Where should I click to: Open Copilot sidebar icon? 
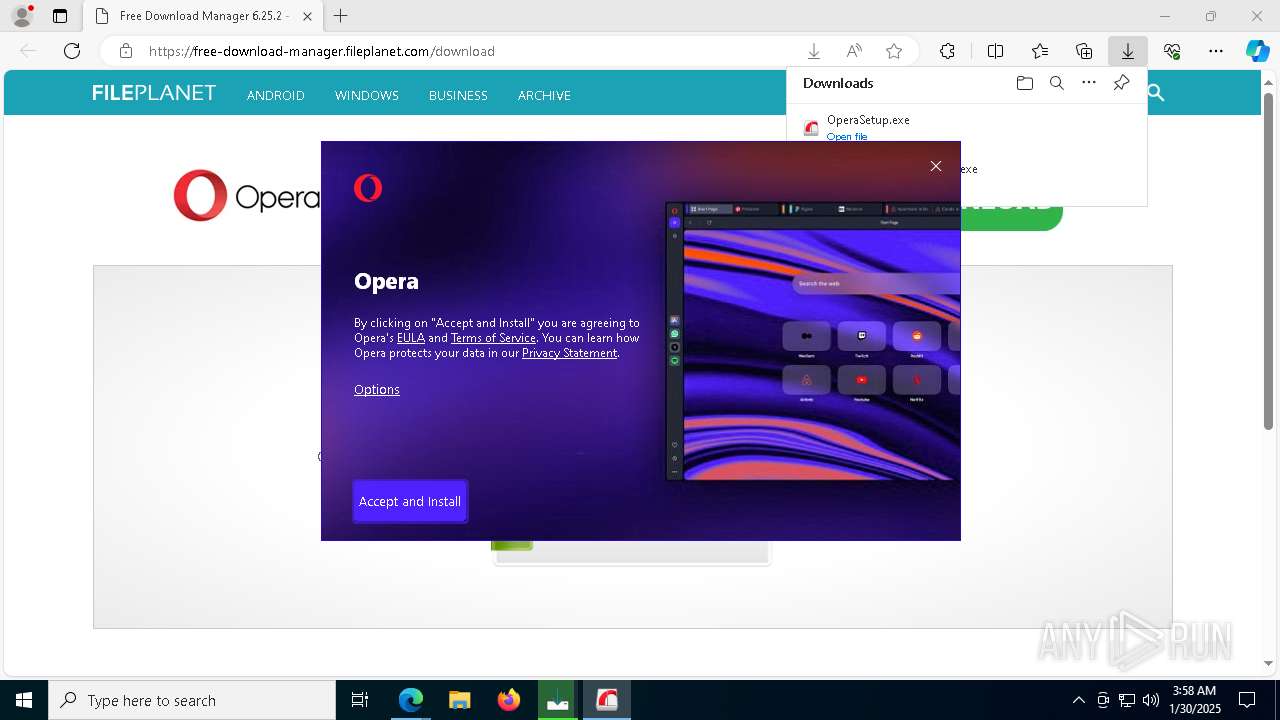coord(1257,51)
